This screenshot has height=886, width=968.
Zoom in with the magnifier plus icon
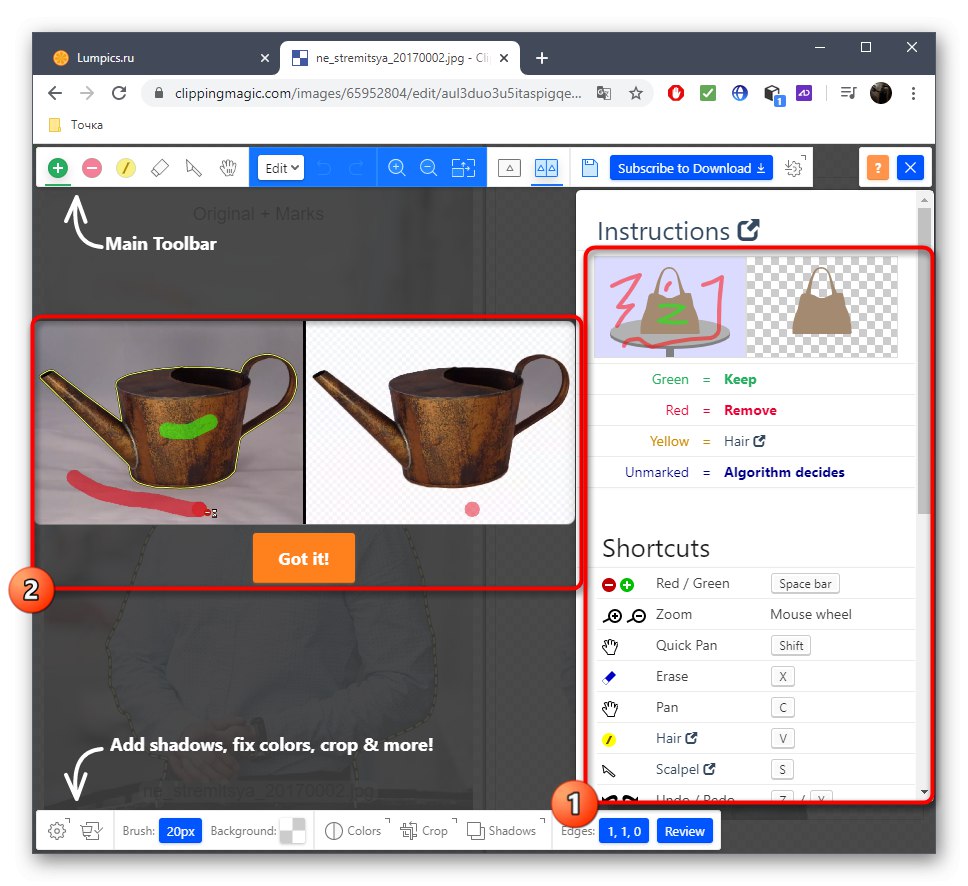click(x=396, y=168)
